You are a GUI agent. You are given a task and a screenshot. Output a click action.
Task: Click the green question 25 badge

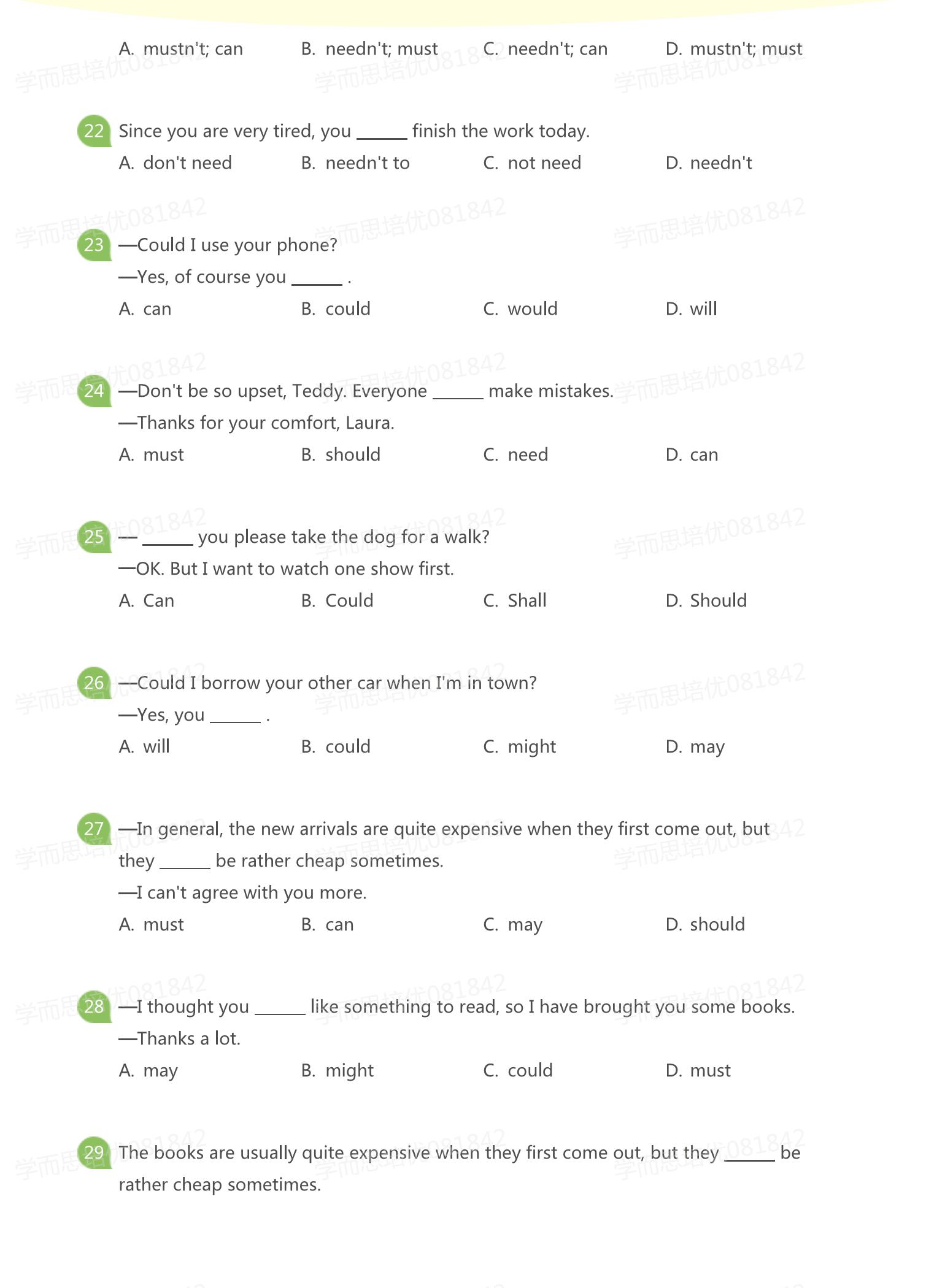(x=94, y=537)
